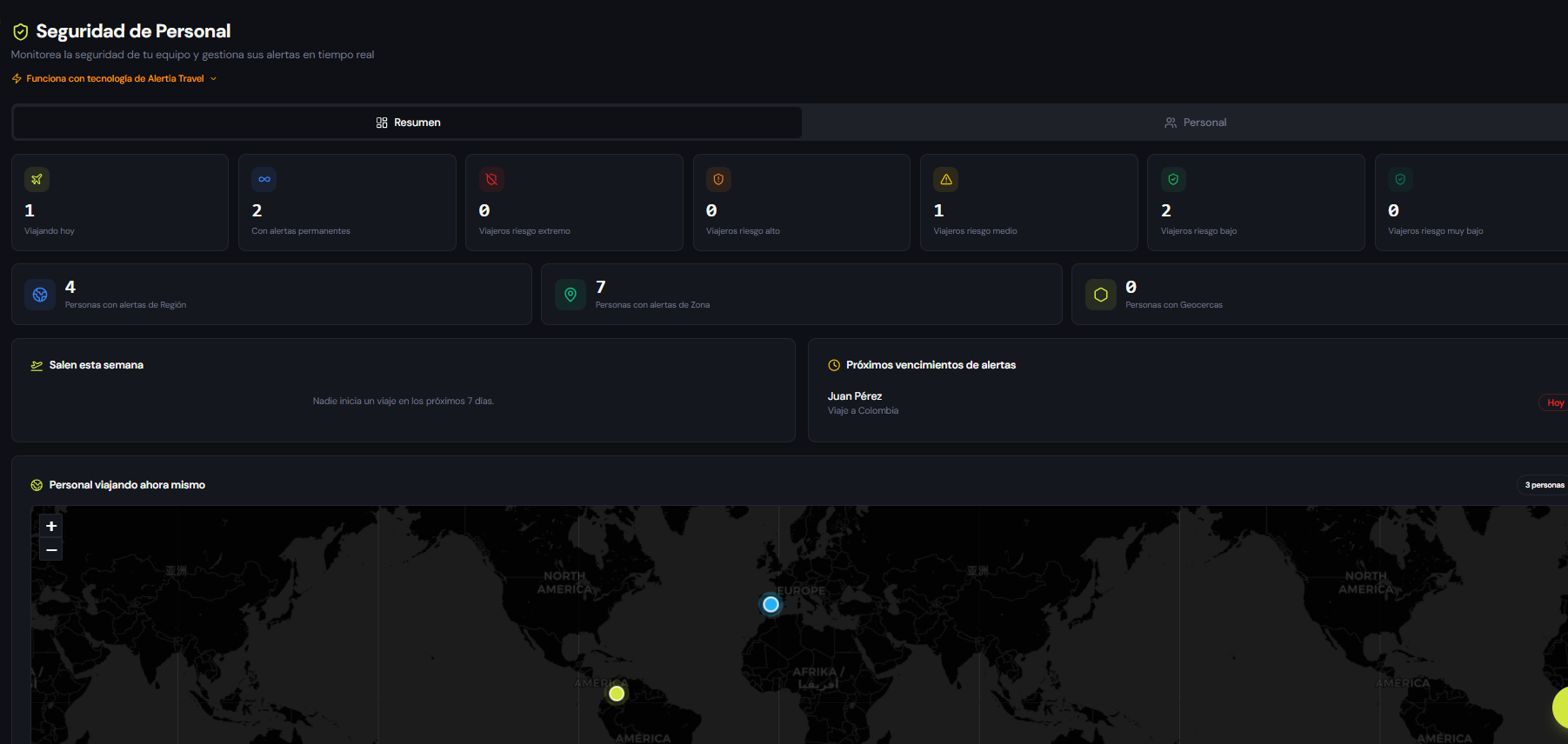This screenshot has width=1568, height=744.
Task: Click the yellow-green traveler marker over South America
Action: point(617,694)
